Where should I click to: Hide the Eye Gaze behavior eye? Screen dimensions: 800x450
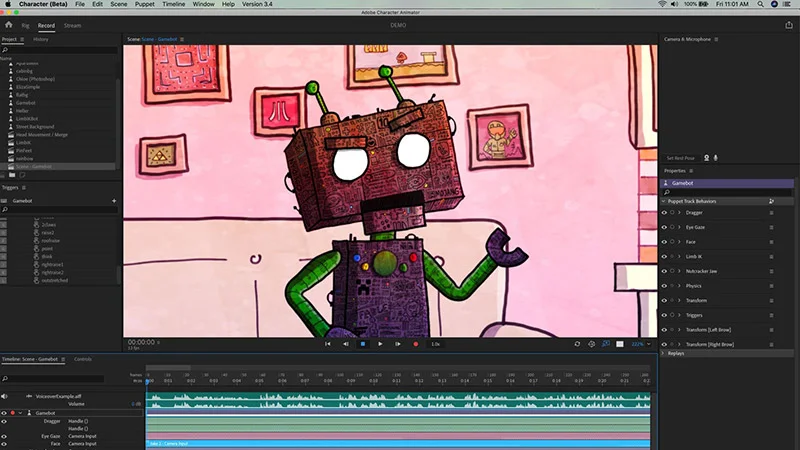click(664, 228)
